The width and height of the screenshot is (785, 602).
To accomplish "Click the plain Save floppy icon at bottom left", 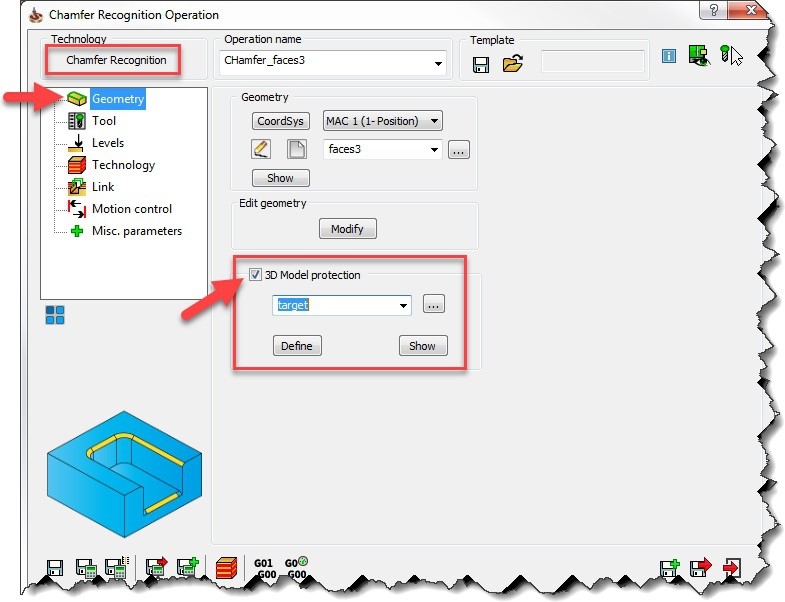I will 55,568.
